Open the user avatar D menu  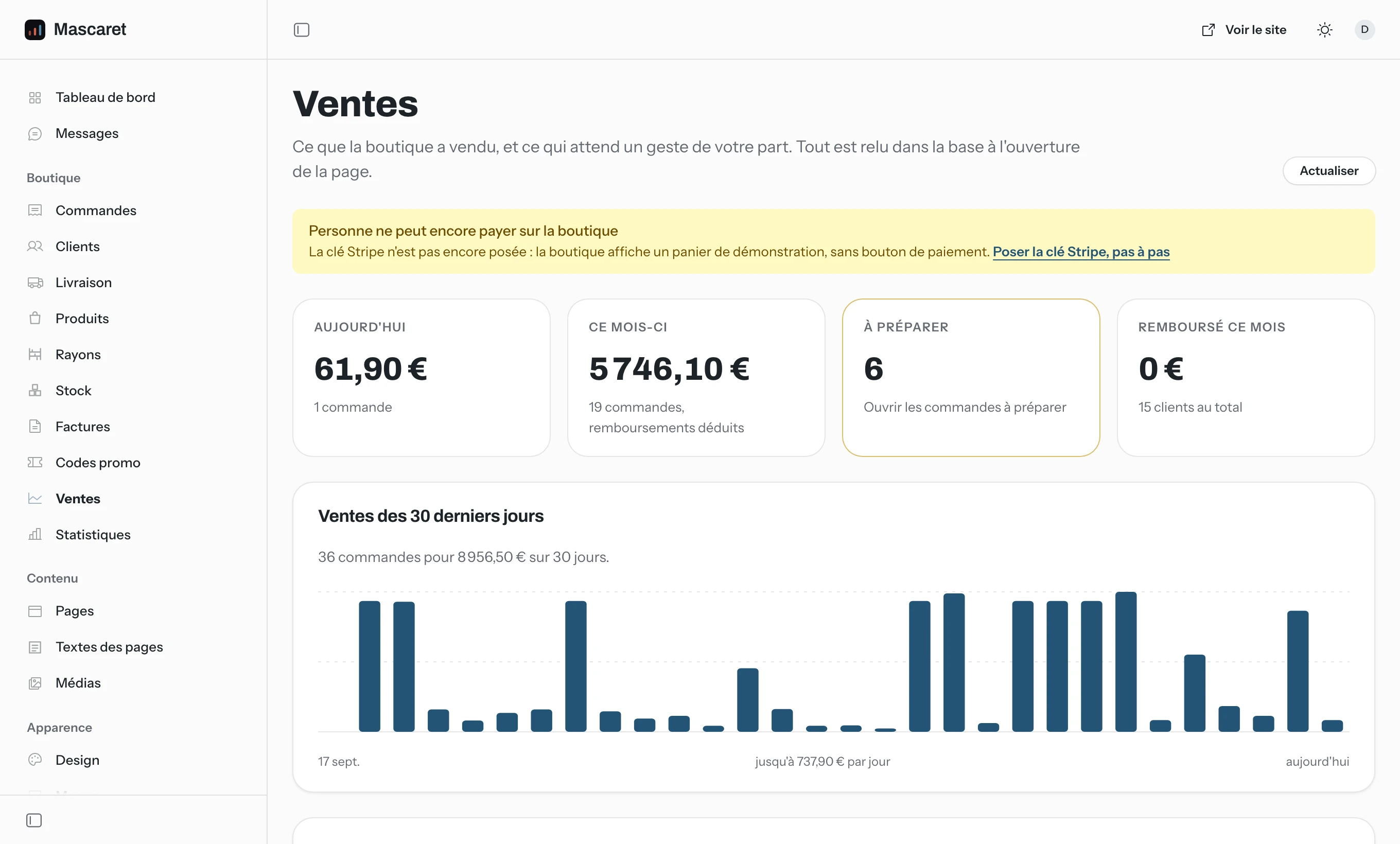pyautogui.click(x=1364, y=29)
